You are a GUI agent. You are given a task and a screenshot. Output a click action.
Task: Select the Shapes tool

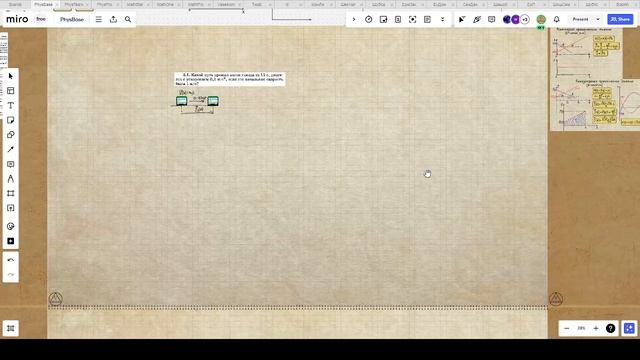point(11,135)
